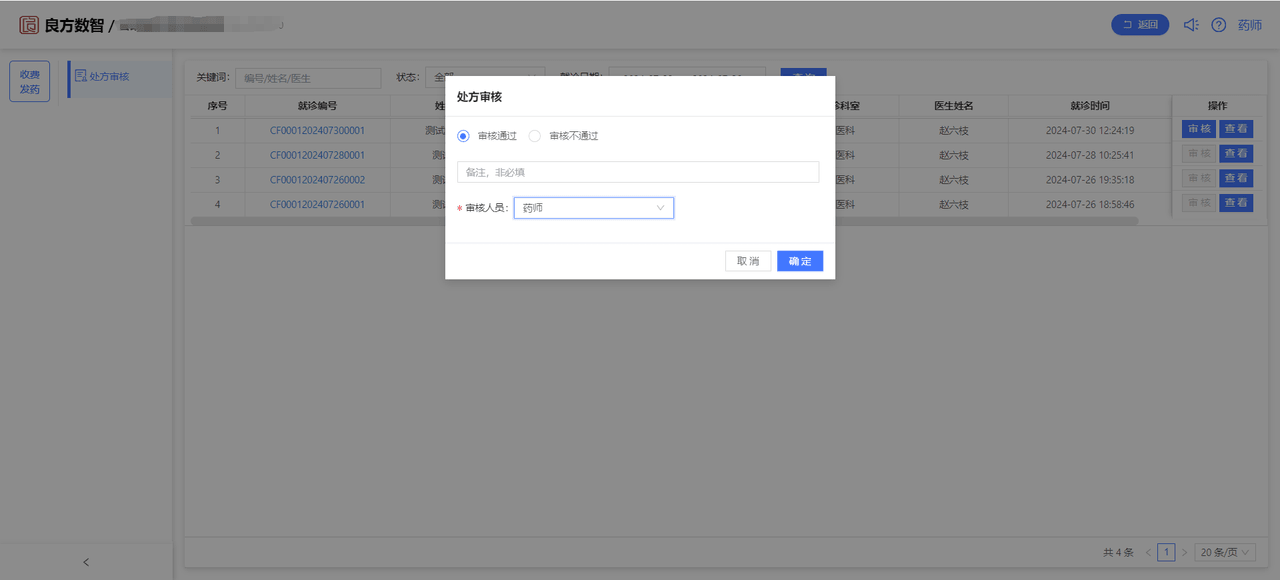Select the 审核通过 radio option
The width and height of the screenshot is (1280, 580).
pos(463,136)
